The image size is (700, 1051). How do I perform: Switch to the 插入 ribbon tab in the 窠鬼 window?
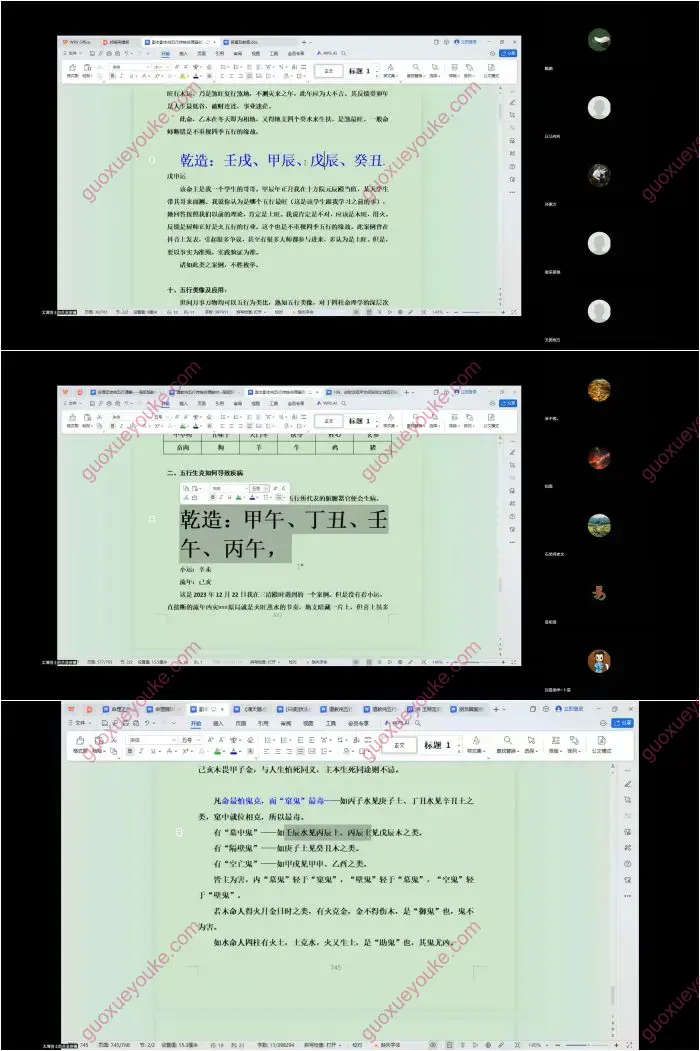click(218, 722)
